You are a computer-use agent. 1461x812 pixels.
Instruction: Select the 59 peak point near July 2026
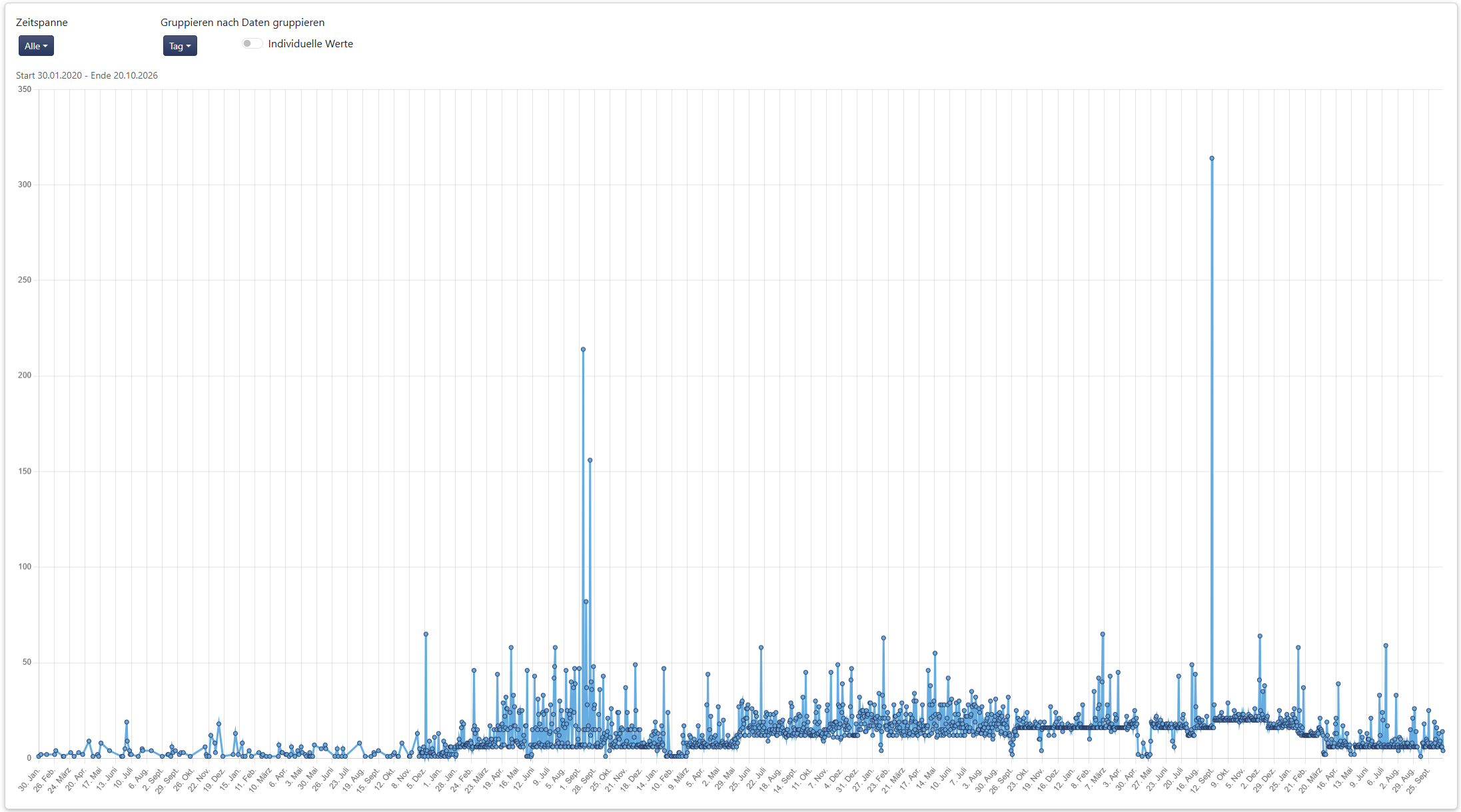pos(1386,645)
